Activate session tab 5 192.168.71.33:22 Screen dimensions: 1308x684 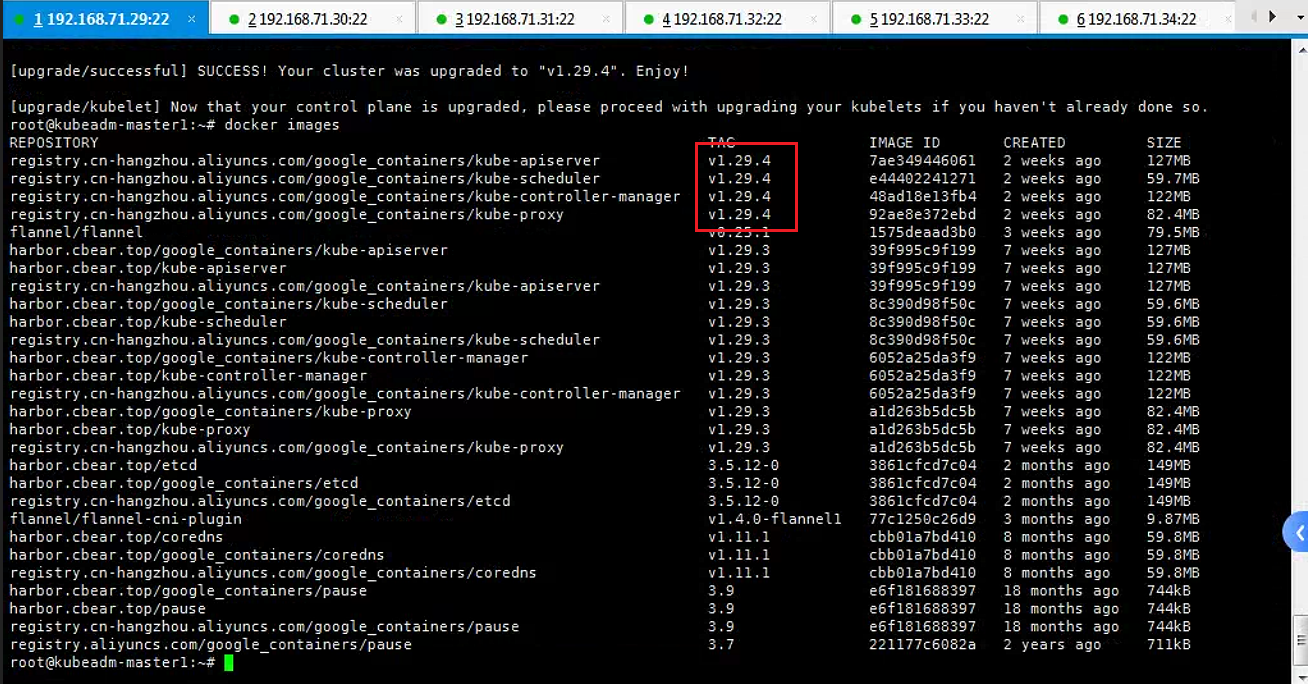coord(932,19)
